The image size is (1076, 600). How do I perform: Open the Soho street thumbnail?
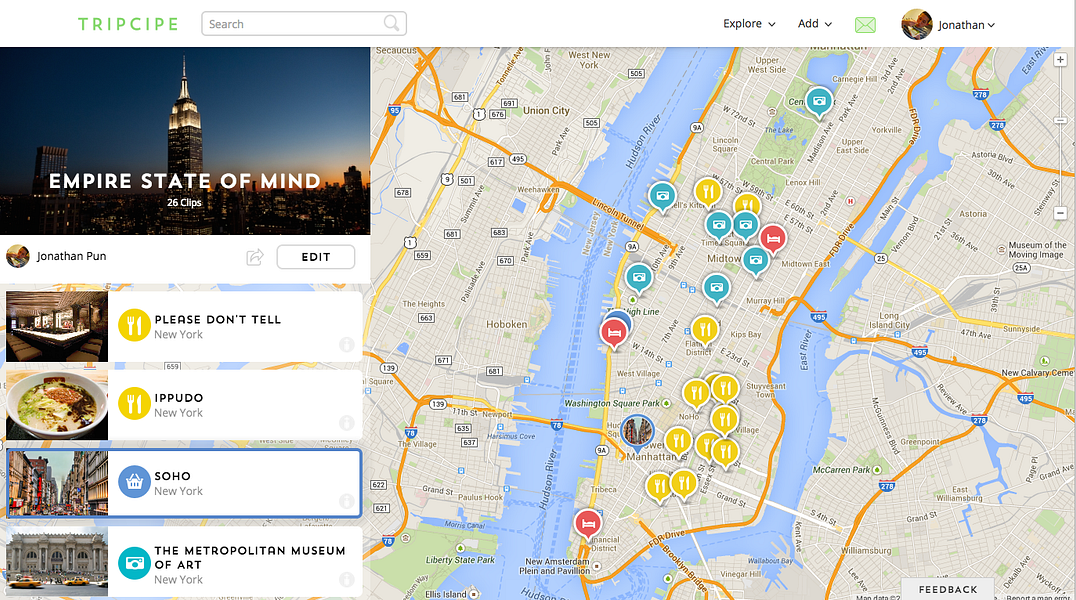tap(58, 483)
